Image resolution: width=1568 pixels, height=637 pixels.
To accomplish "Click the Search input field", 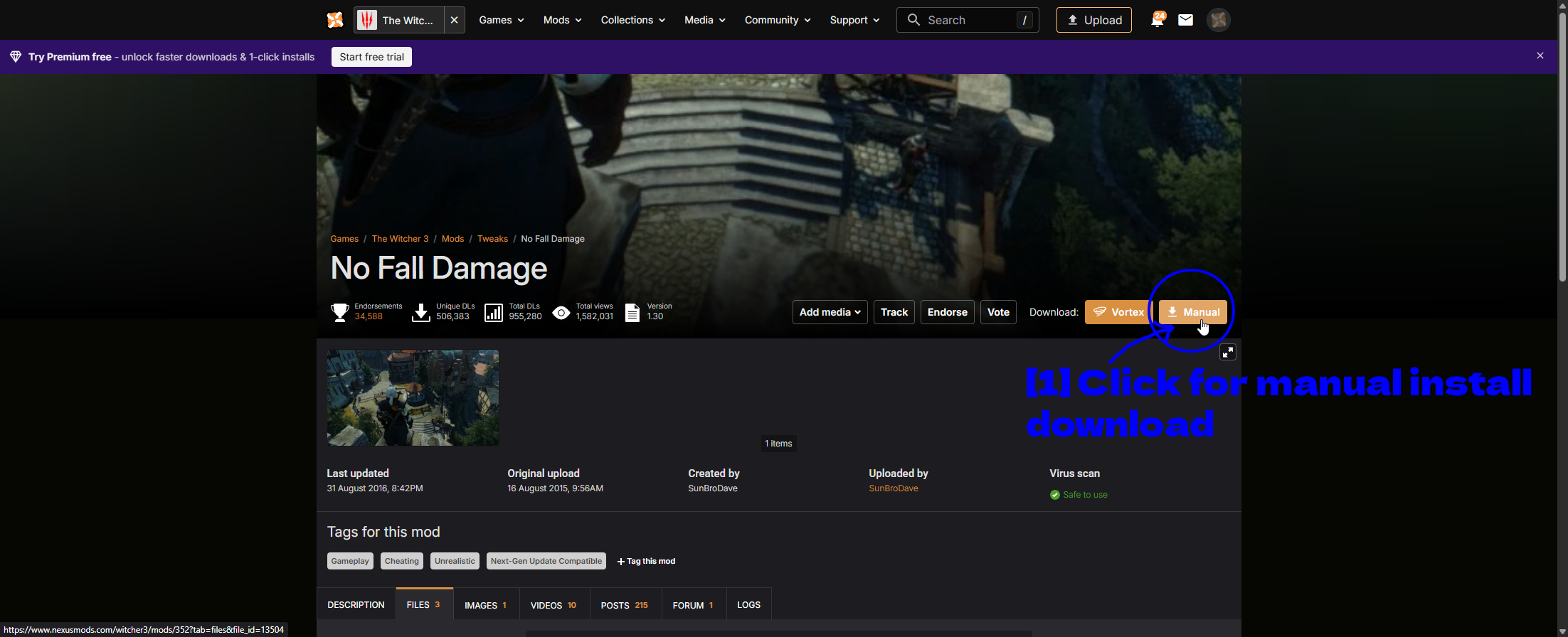I will [x=968, y=20].
